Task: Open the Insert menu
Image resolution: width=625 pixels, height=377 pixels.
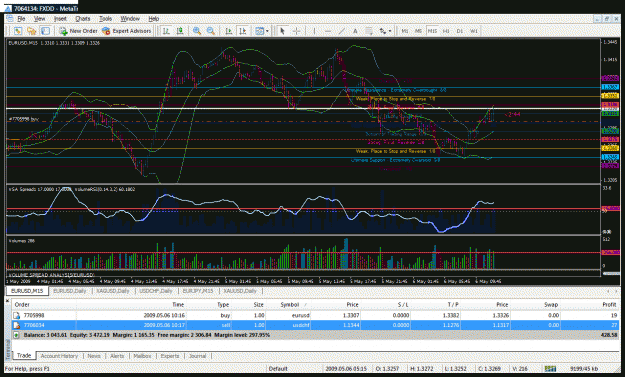Action: [x=60, y=18]
